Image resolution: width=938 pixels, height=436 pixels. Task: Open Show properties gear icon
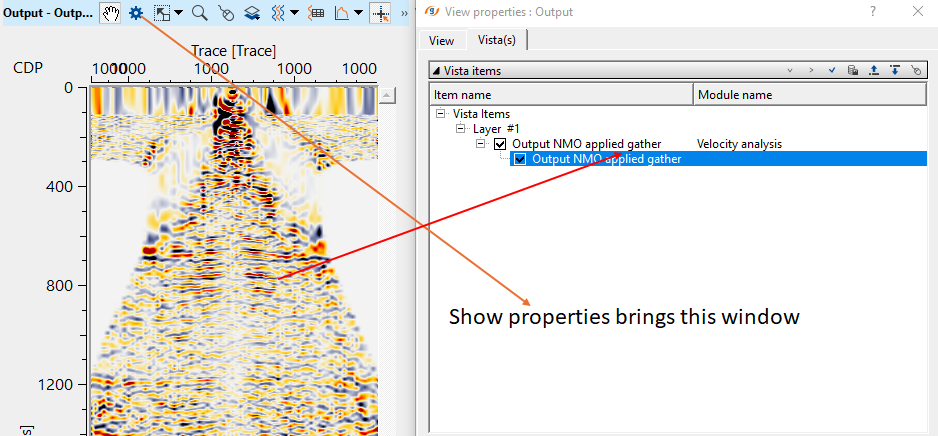tap(136, 13)
